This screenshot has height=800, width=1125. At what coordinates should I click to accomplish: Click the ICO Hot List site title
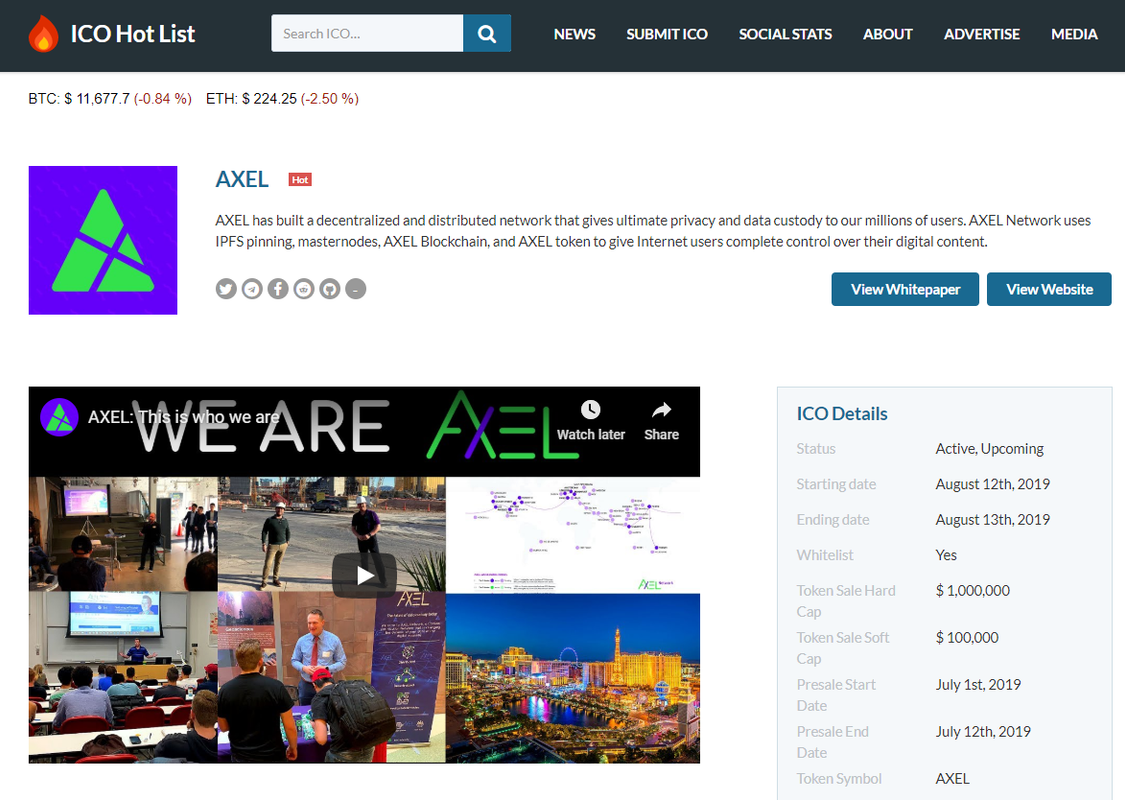coord(133,34)
